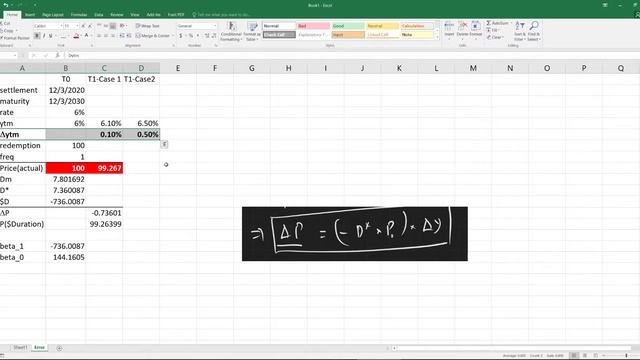Image resolution: width=640 pixels, height=360 pixels.
Task: Apply the Bad cell style
Action: click(313, 26)
